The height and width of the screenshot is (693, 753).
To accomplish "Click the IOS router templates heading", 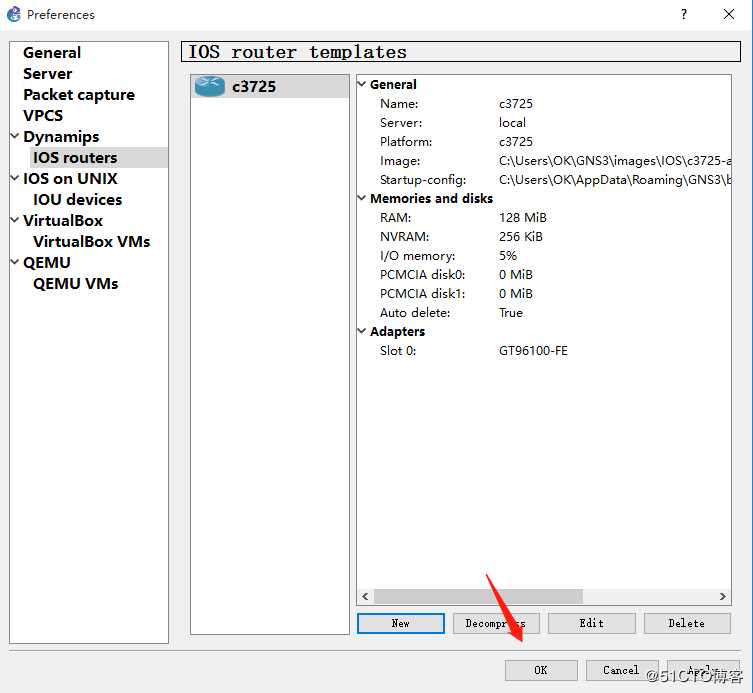I will click(x=297, y=52).
